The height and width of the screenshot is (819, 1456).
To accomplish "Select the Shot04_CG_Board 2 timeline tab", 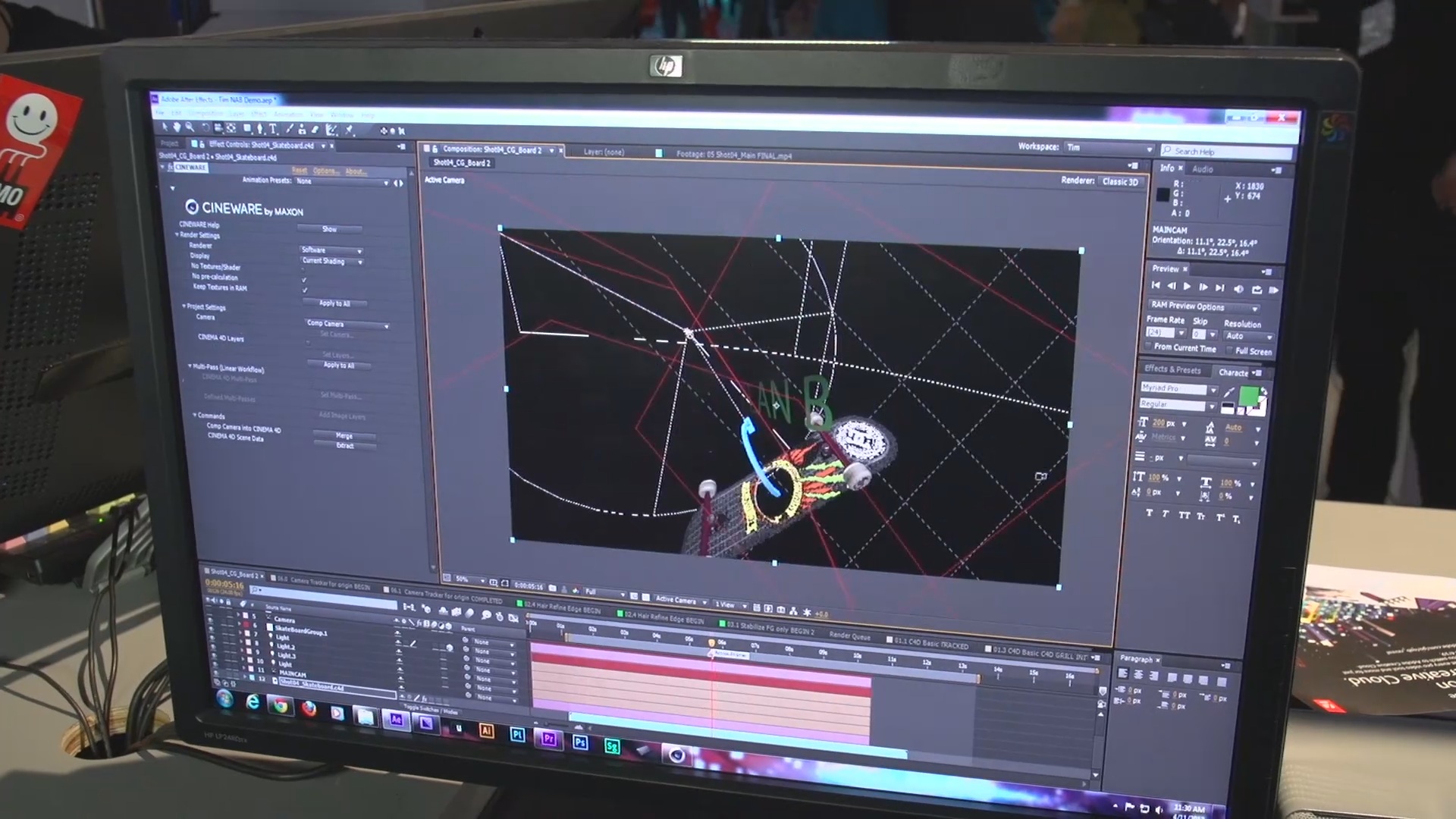I will pos(234,573).
